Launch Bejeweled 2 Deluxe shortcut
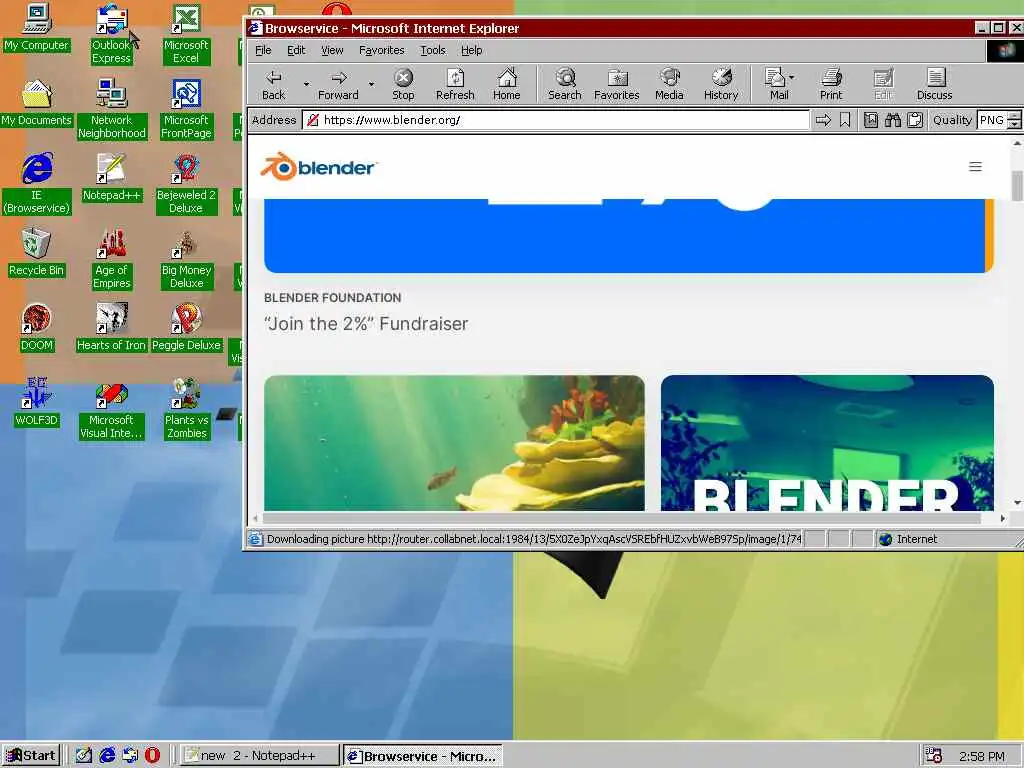The height and width of the screenshot is (768, 1024). (x=186, y=184)
